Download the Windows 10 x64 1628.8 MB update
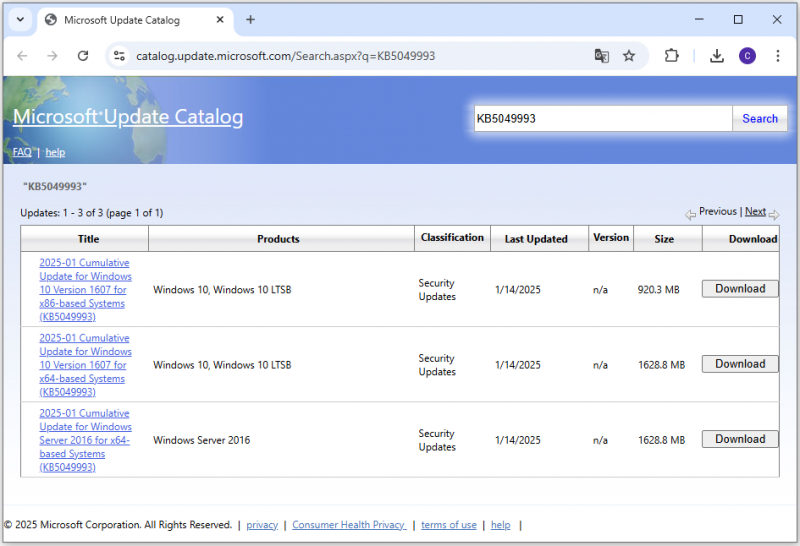Image resolution: width=800 pixels, height=546 pixels. point(740,364)
